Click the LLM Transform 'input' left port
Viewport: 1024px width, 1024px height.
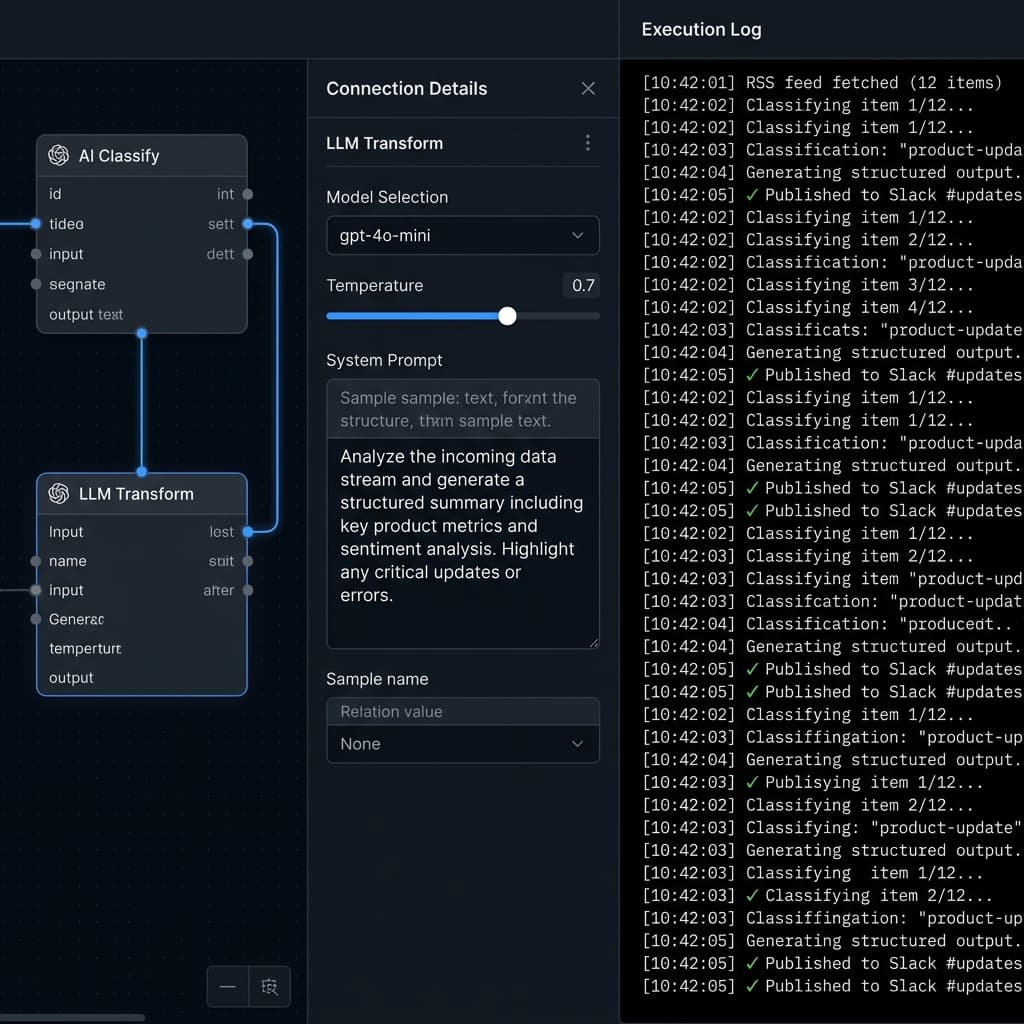(36, 590)
